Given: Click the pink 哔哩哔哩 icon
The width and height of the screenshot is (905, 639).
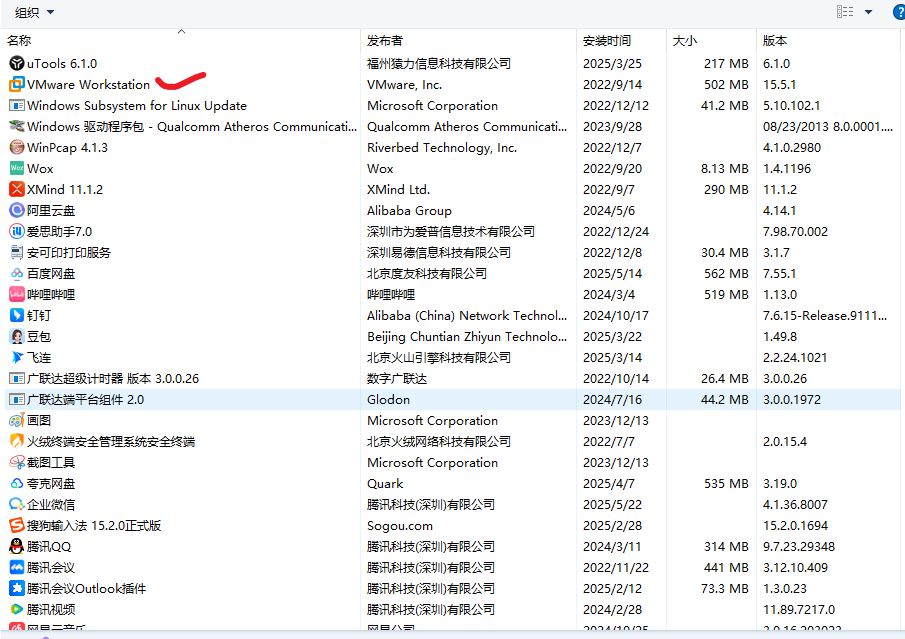Looking at the screenshot, I should 17,294.
